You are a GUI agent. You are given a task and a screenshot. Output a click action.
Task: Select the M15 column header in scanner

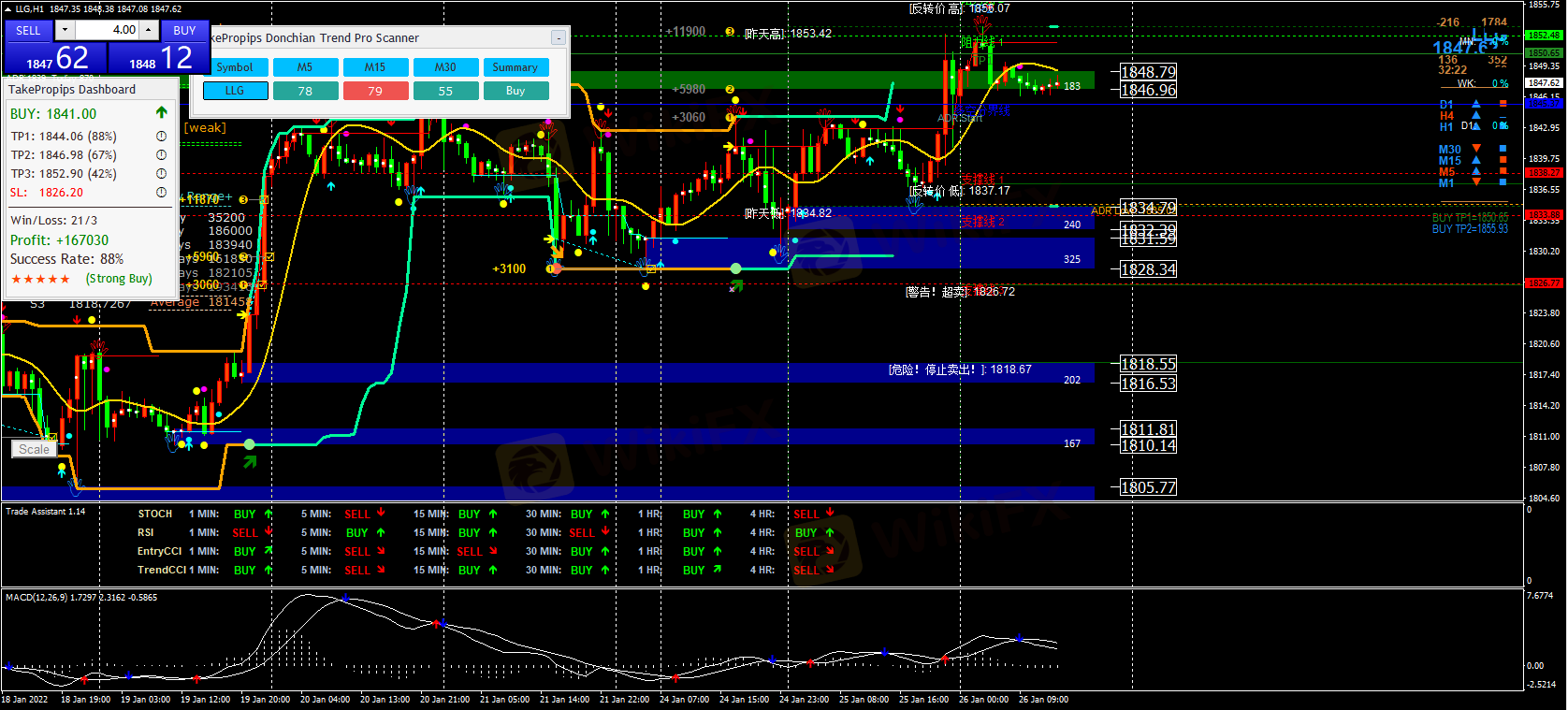(375, 67)
